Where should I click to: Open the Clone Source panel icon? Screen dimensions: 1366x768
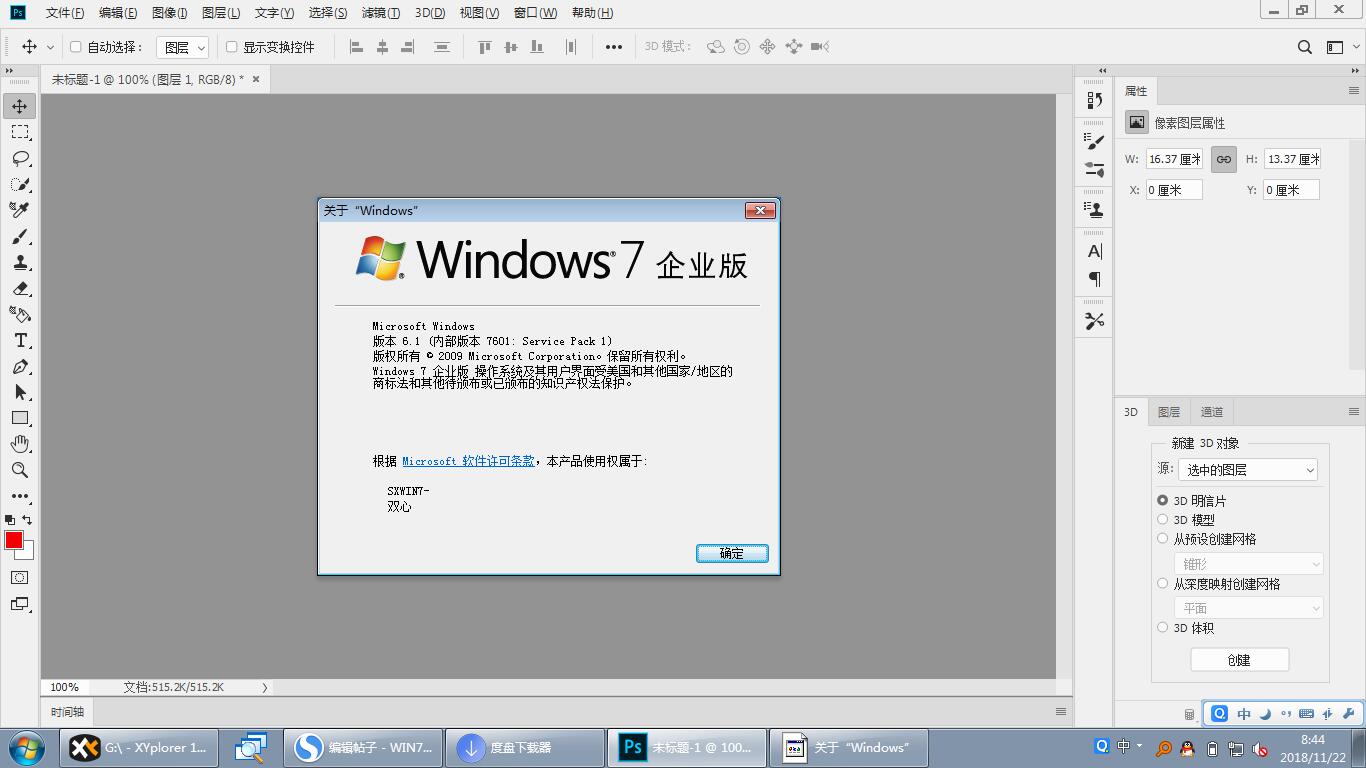point(1095,210)
